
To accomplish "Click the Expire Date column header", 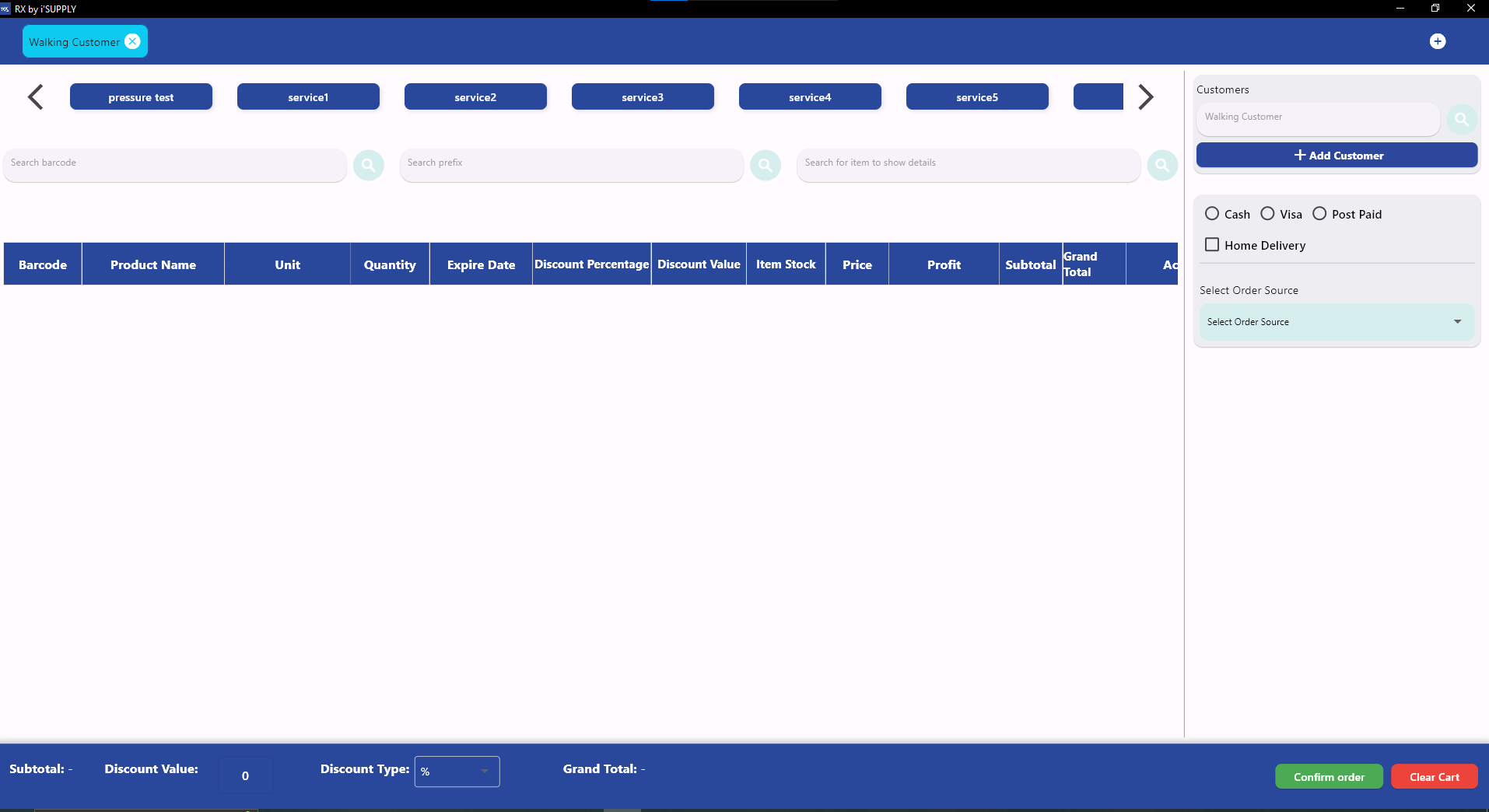I will coord(481,264).
